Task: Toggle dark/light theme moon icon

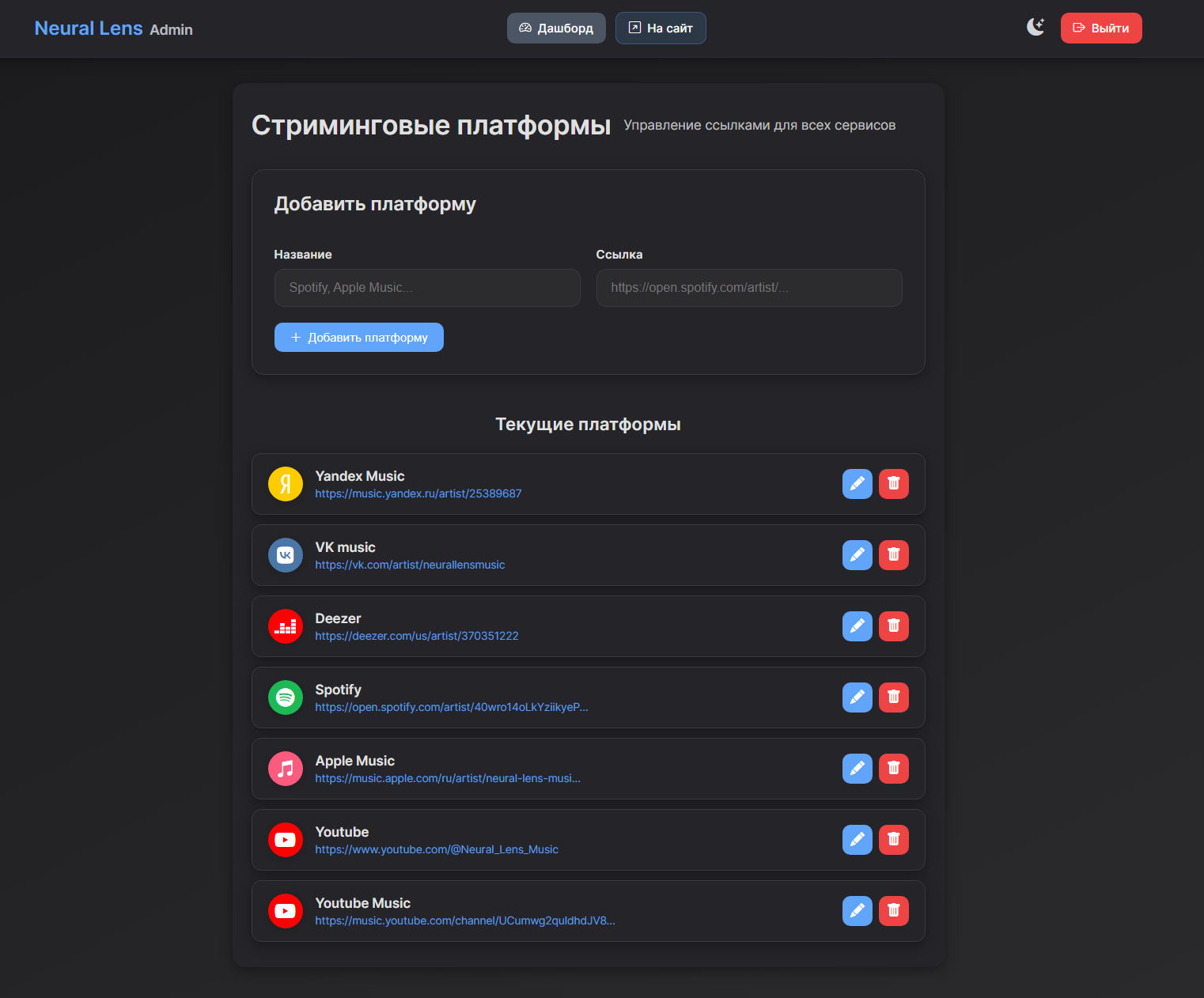Action: tap(1035, 28)
